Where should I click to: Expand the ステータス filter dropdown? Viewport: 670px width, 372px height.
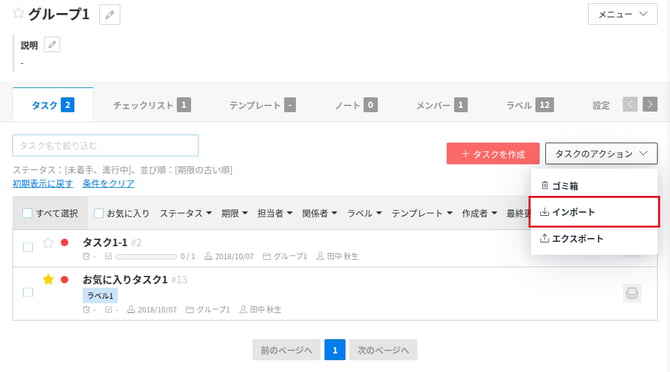click(185, 213)
